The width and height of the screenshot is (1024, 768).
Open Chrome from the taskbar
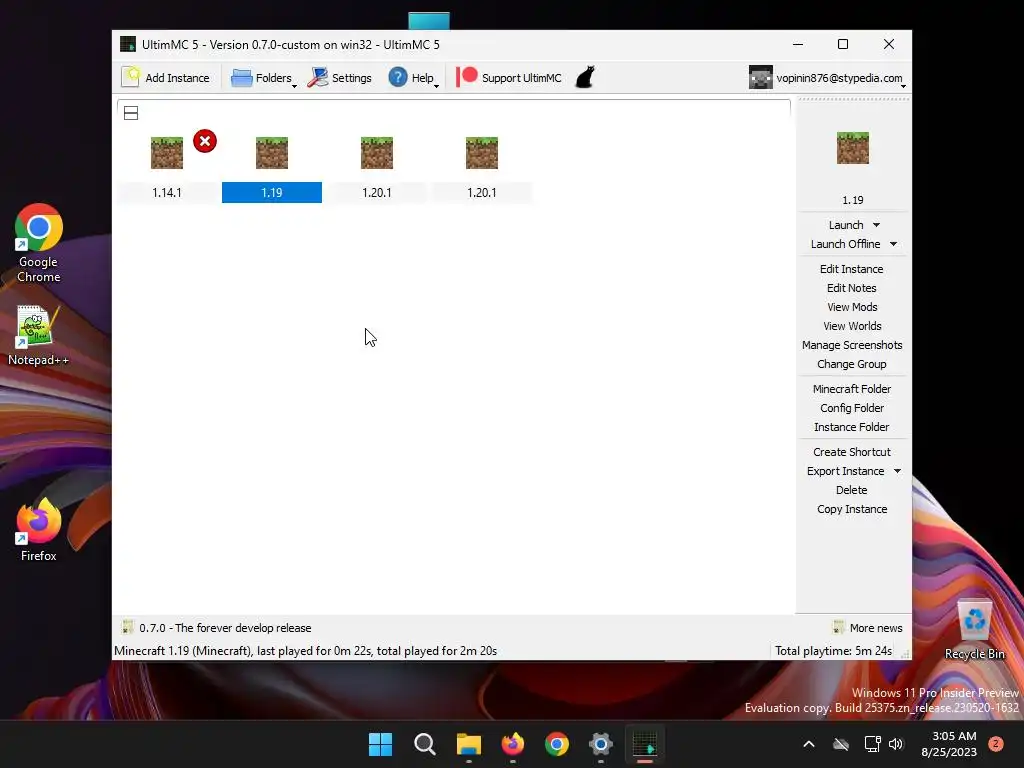coord(556,744)
